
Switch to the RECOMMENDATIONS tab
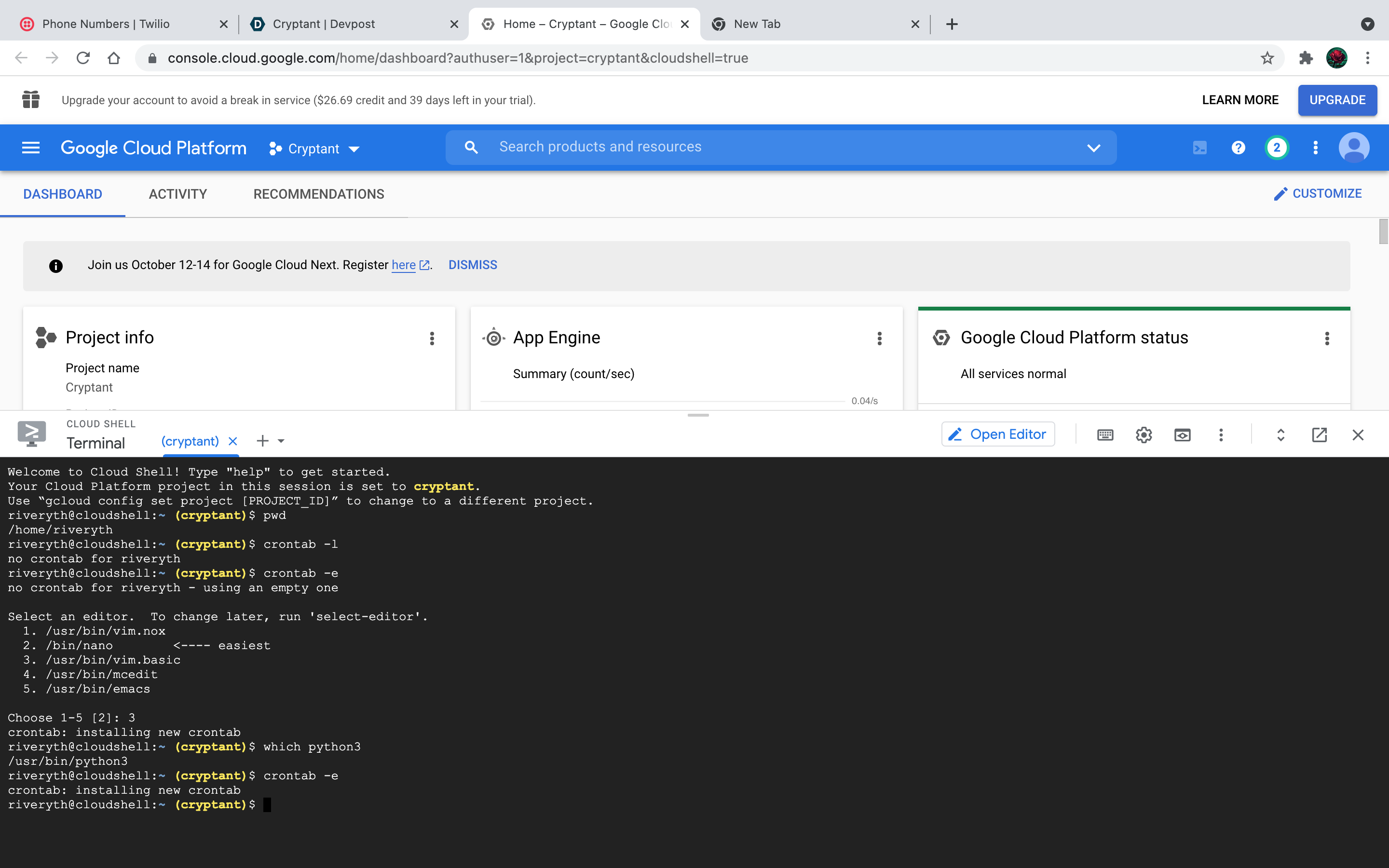coord(318,194)
